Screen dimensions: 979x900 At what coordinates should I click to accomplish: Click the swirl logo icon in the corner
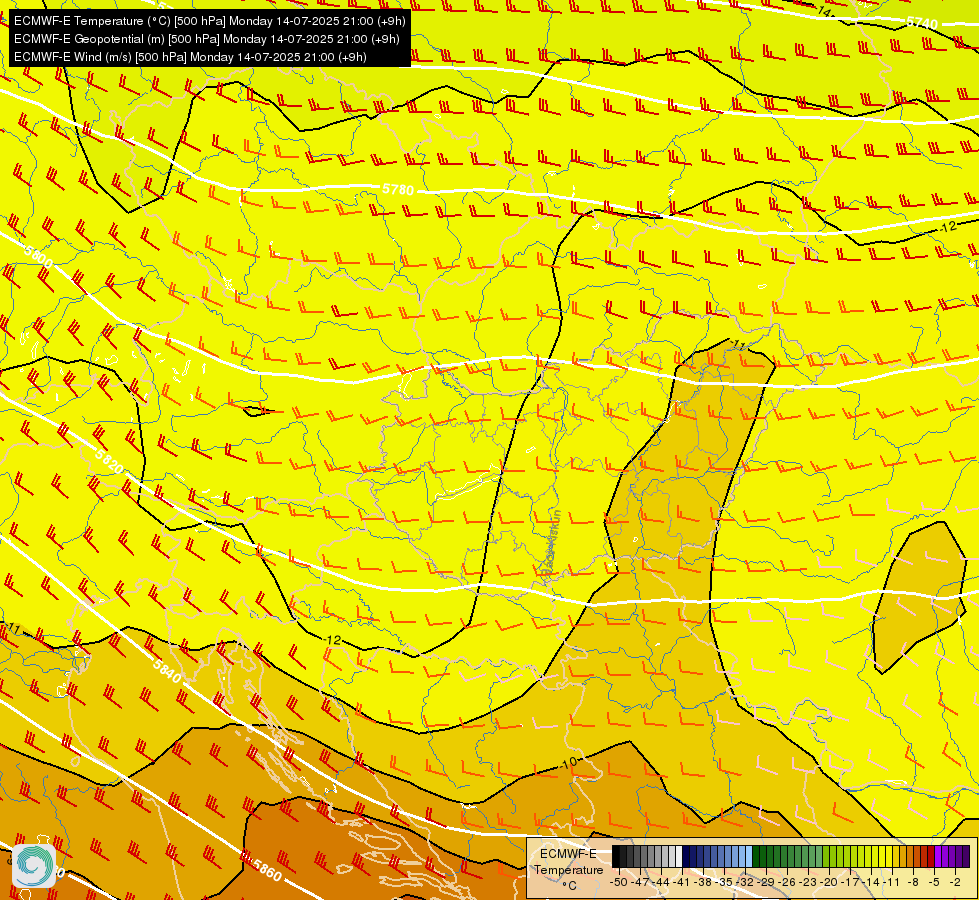click(34, 866)
